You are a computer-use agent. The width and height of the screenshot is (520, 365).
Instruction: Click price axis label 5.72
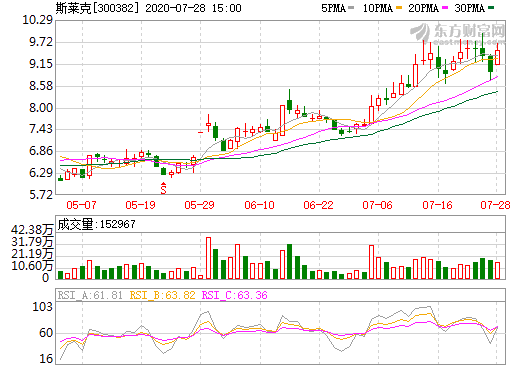41,195
